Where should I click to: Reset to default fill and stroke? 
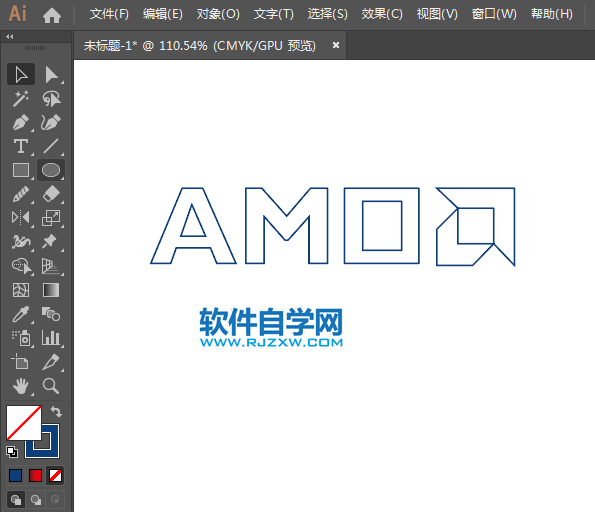point(12,452)
